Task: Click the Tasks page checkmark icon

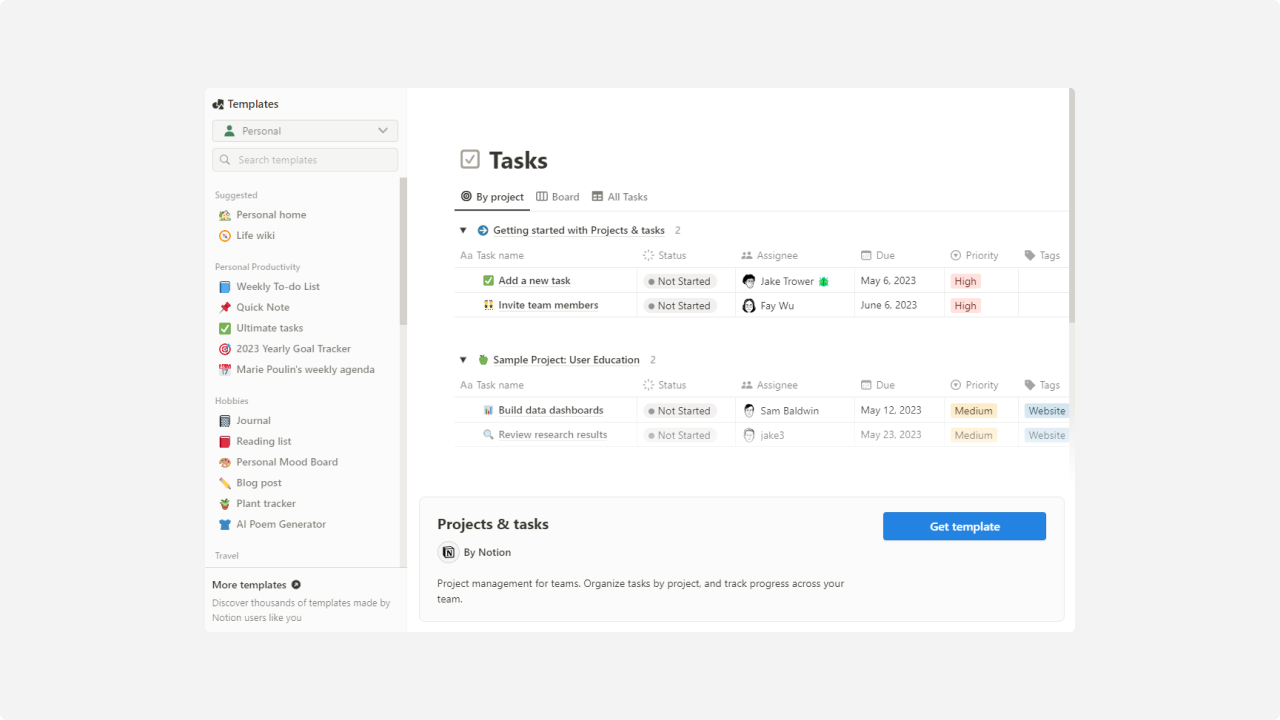Action: pos(470,159)
